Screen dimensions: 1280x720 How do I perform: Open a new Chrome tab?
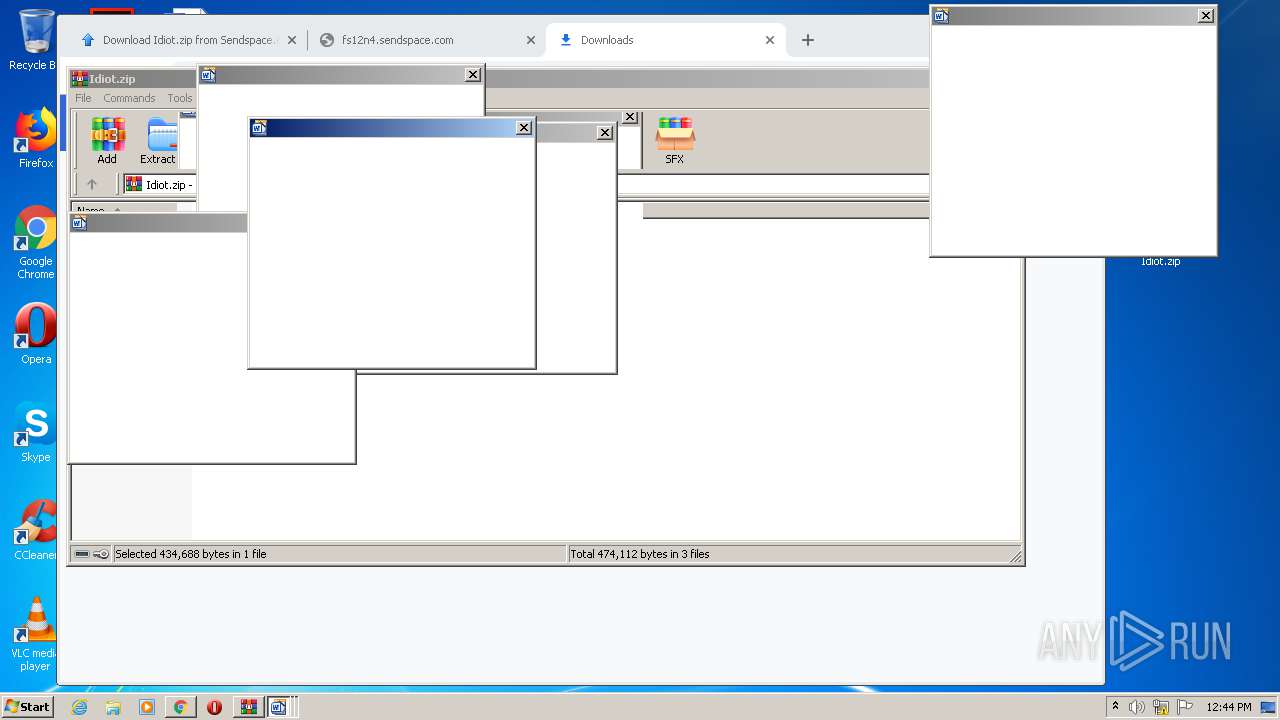click(808, 40)
